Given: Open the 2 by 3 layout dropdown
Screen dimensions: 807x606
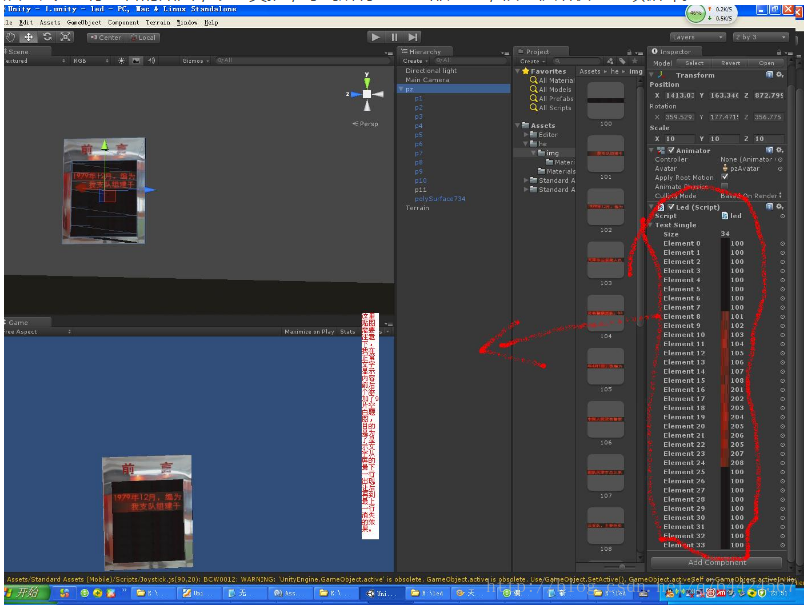Looking at the screenshot, I should [x=761, y=37].
